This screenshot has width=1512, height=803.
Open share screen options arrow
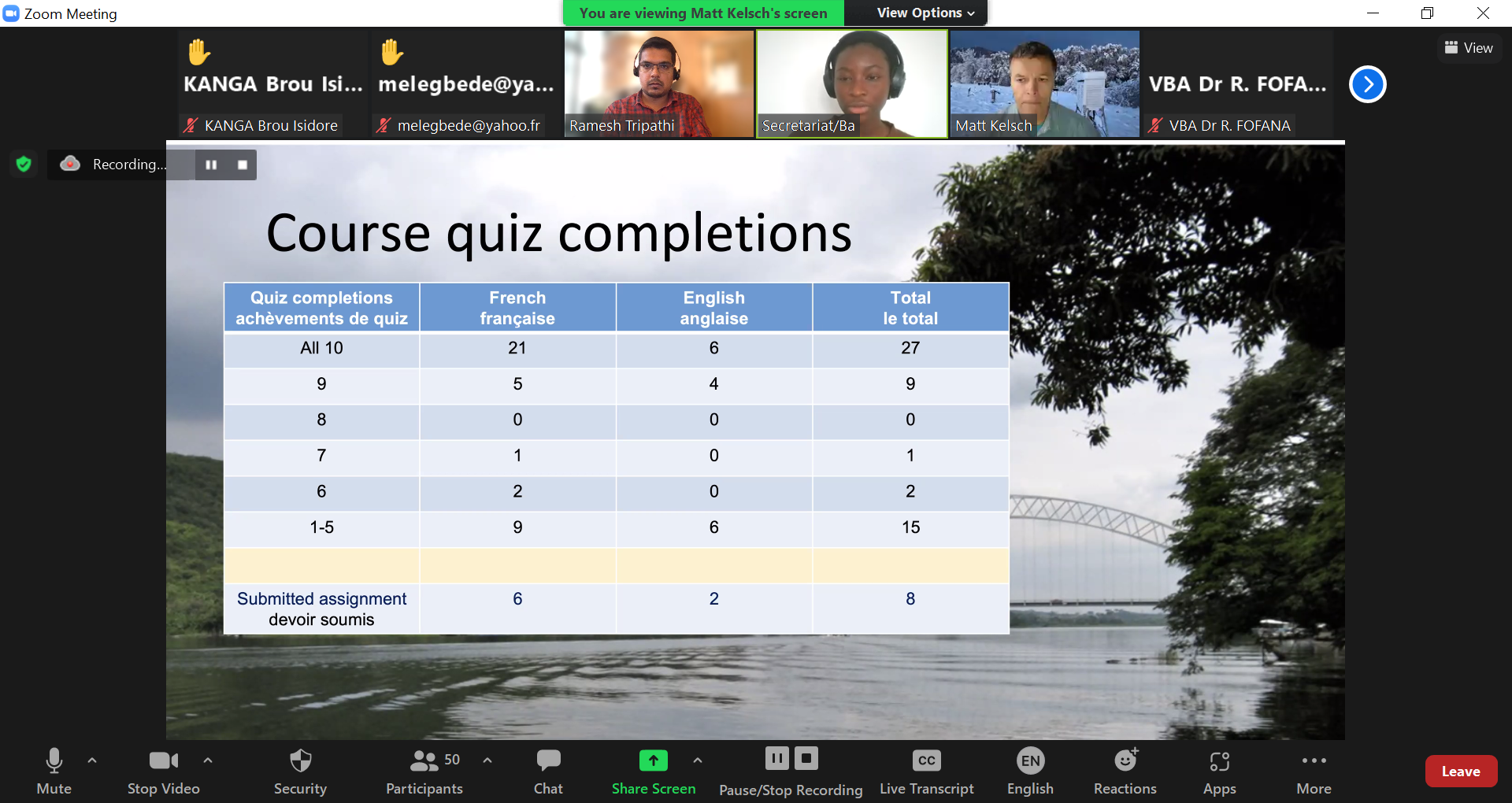tap(698, 760)
